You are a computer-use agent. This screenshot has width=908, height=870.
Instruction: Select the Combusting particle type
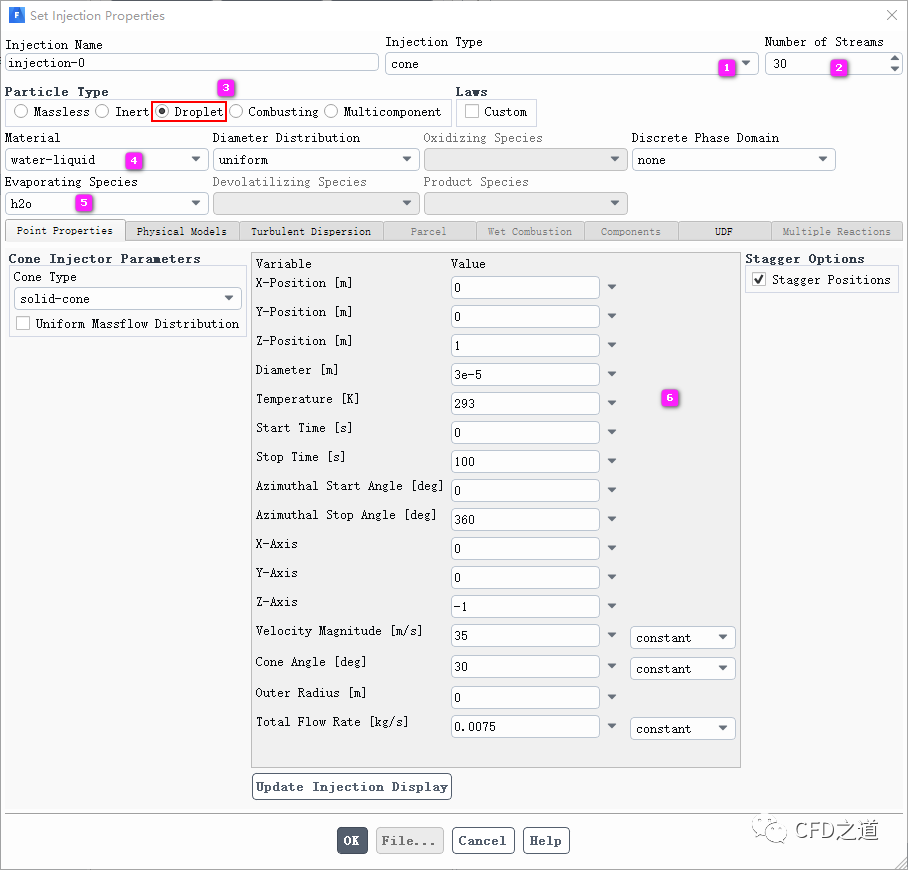[x=237, y=112]
